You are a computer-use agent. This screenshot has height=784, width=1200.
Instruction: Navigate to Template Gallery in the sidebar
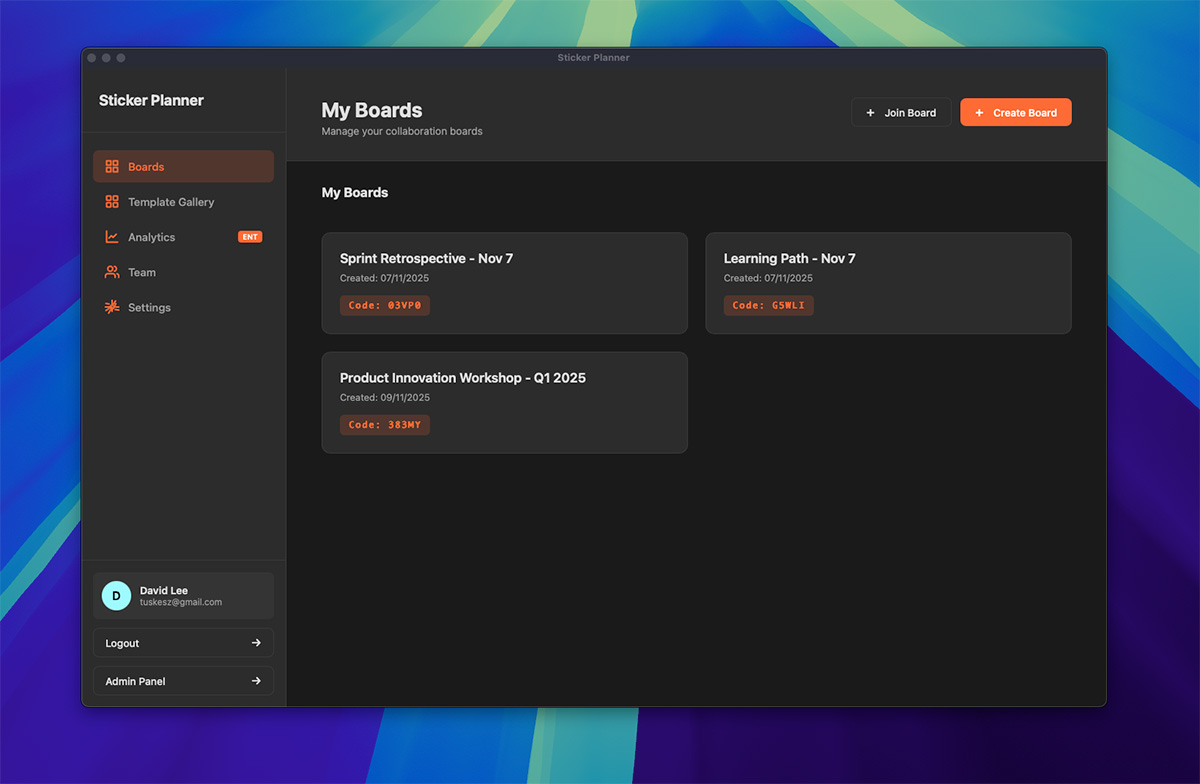(x=170, y=201)
